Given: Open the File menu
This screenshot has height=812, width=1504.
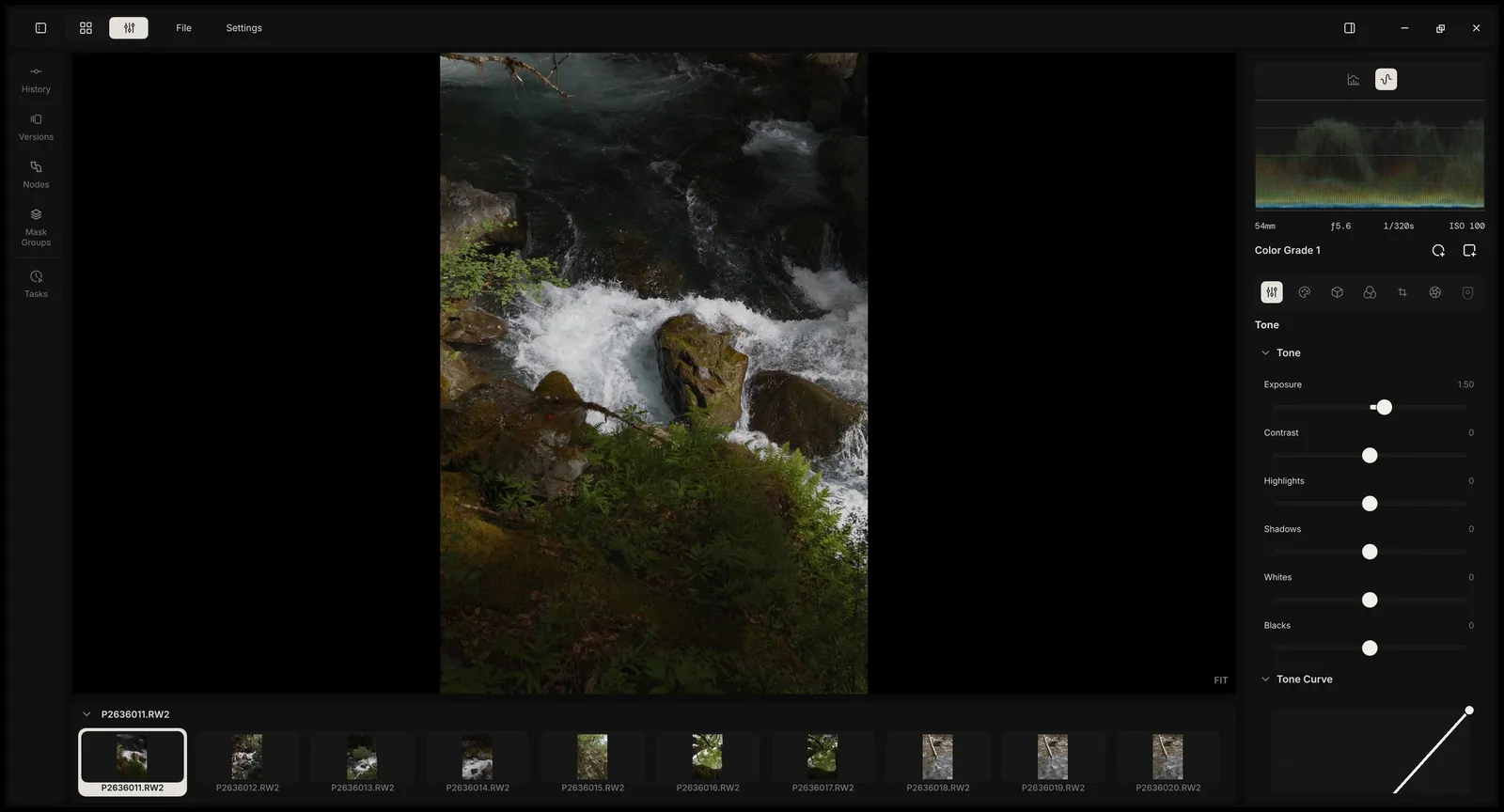Looking at the screenshot, I should (183, 28).
